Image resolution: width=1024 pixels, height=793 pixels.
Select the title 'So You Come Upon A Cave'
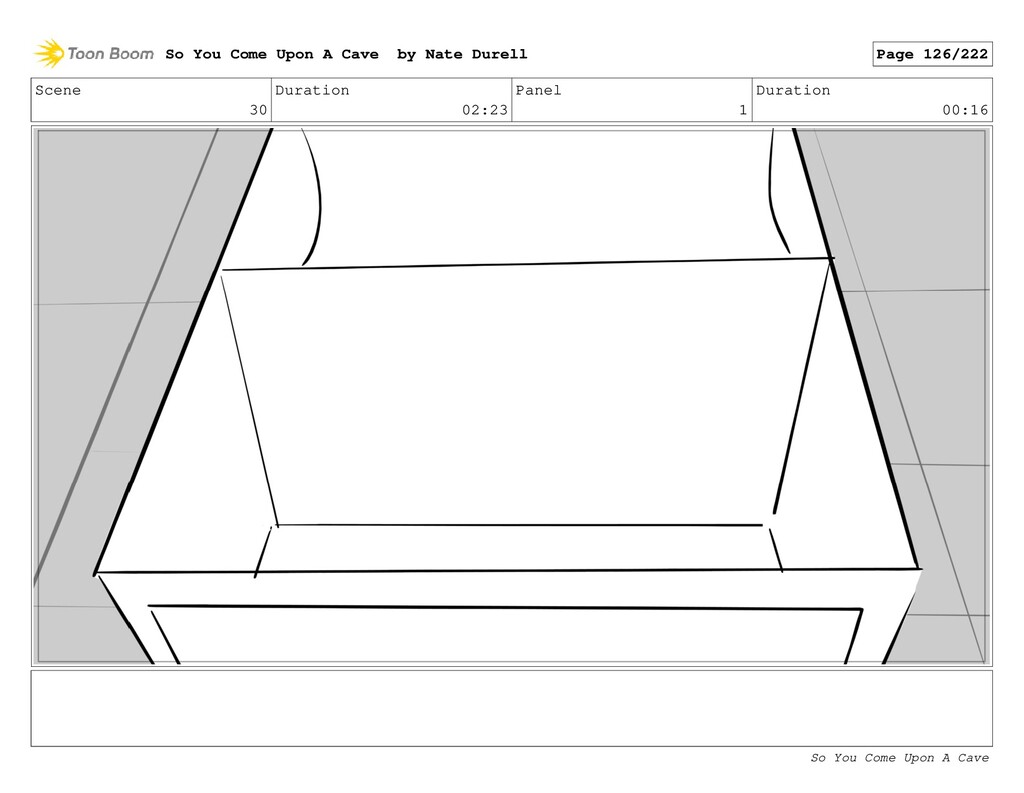272,54
